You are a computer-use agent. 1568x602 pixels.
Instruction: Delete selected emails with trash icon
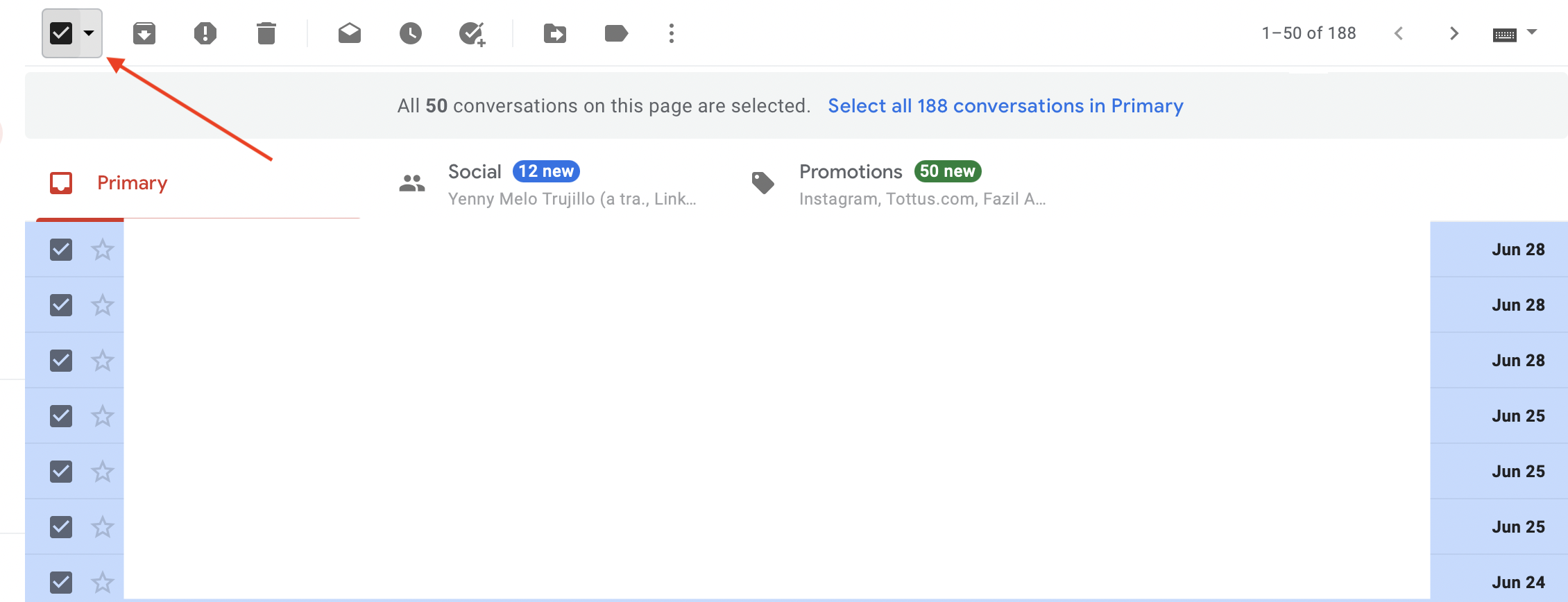point(266,33)
